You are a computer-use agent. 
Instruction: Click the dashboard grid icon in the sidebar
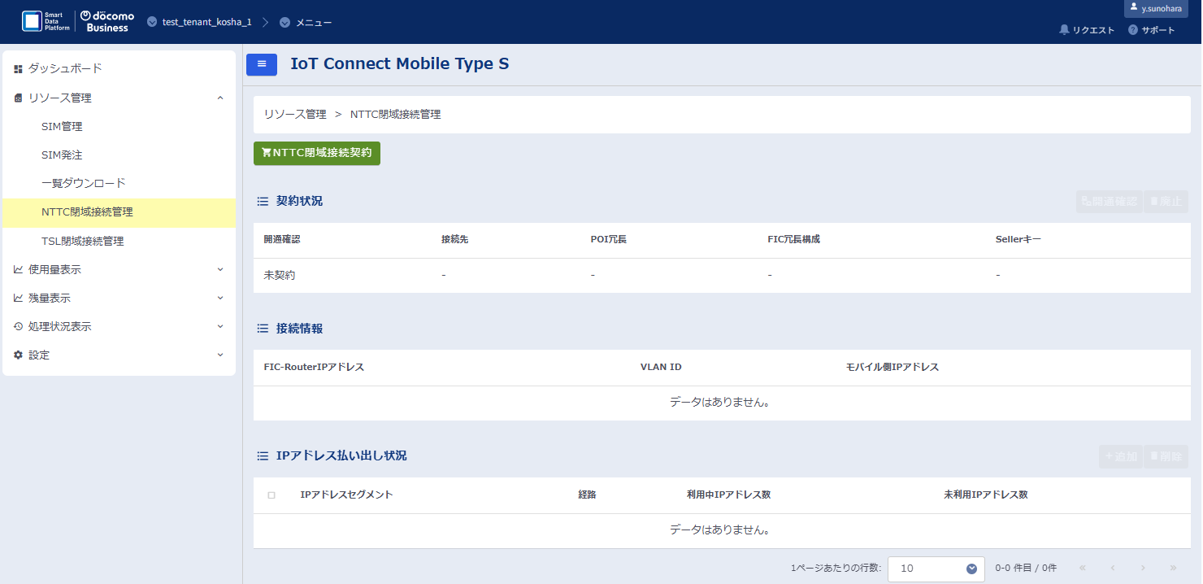(x=18, y=69)
